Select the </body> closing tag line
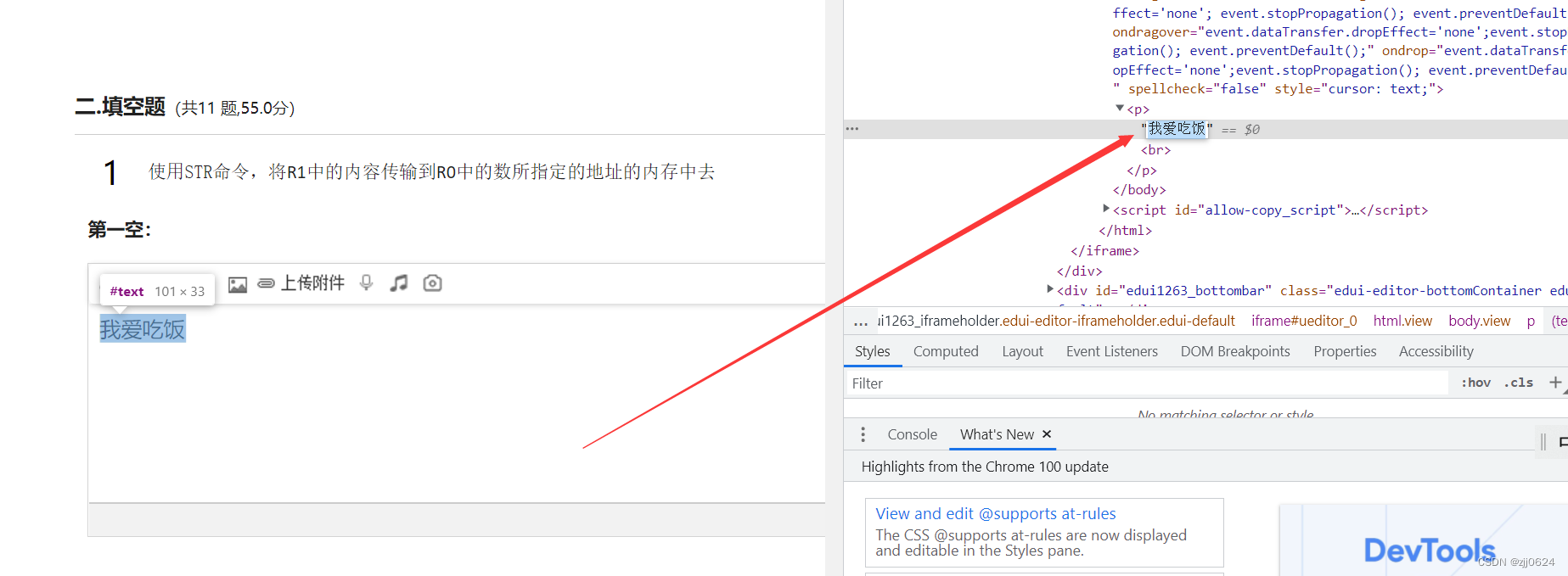The image size is (1568, 576). 1139,190
